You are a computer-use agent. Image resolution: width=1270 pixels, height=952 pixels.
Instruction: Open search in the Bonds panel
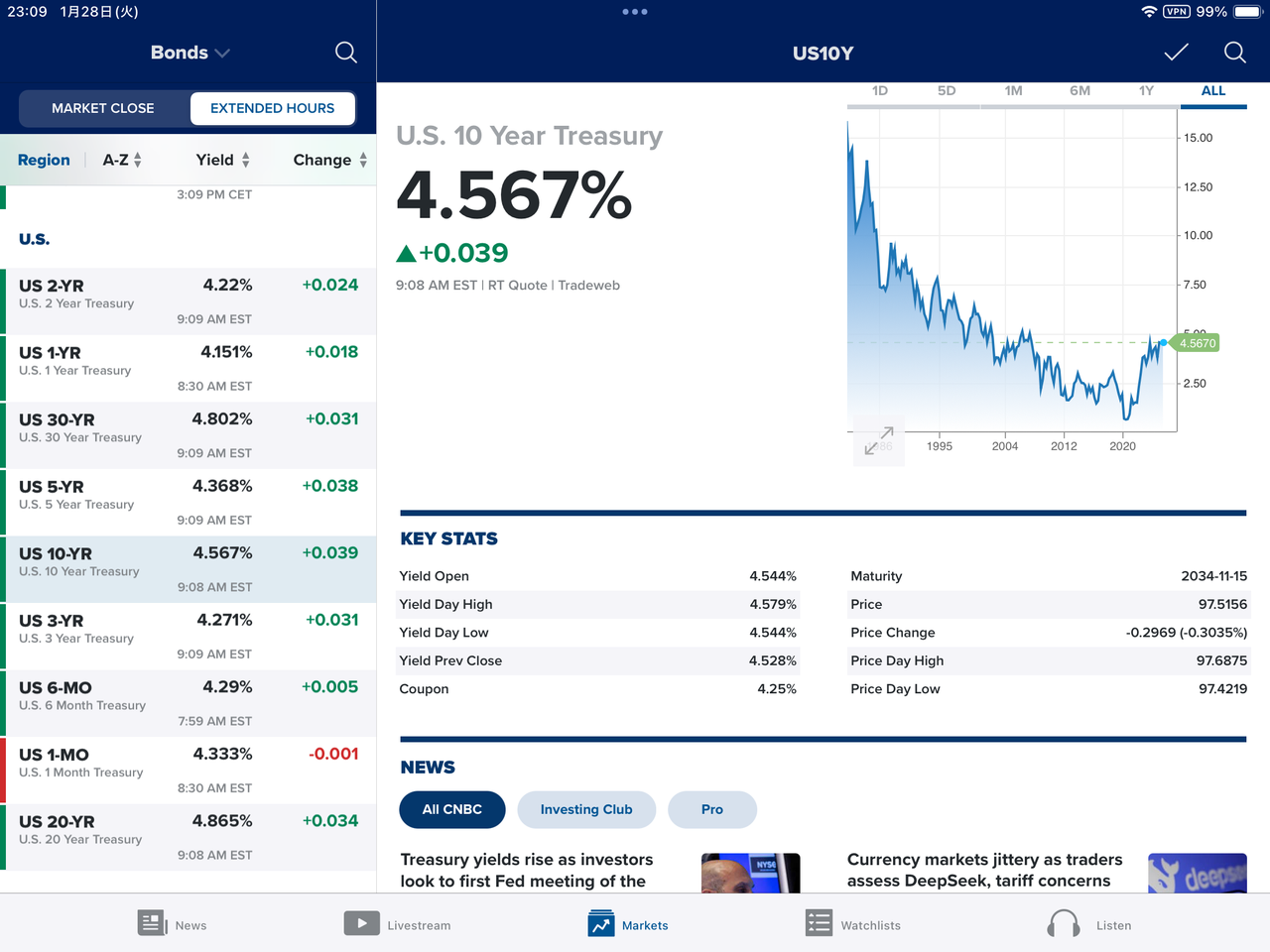[x=345, y=53]
